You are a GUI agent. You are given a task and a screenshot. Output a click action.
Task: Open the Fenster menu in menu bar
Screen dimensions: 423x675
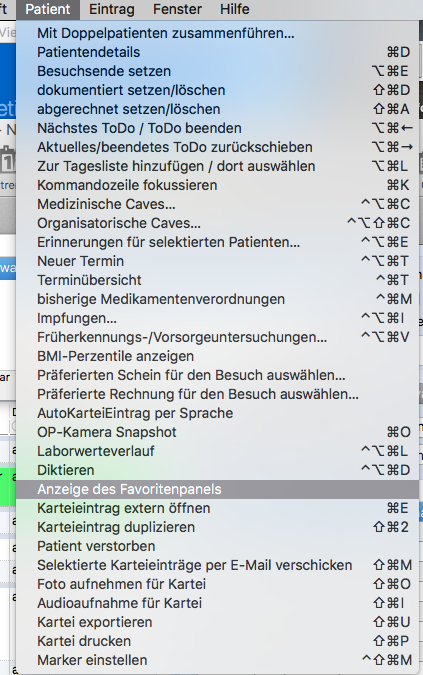177,9
